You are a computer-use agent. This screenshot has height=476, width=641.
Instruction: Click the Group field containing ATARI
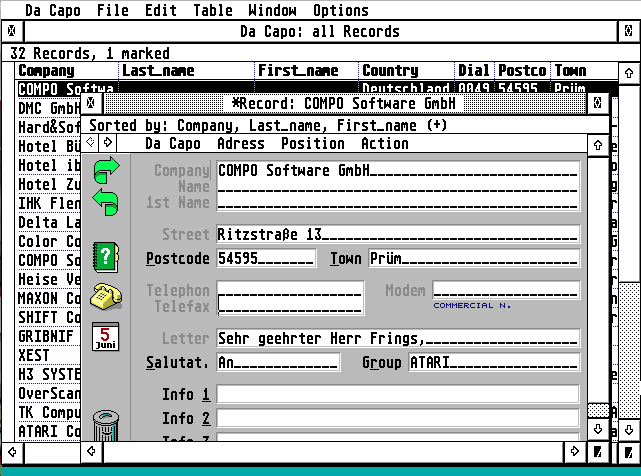pyautogui.click(x=494, y=362)
